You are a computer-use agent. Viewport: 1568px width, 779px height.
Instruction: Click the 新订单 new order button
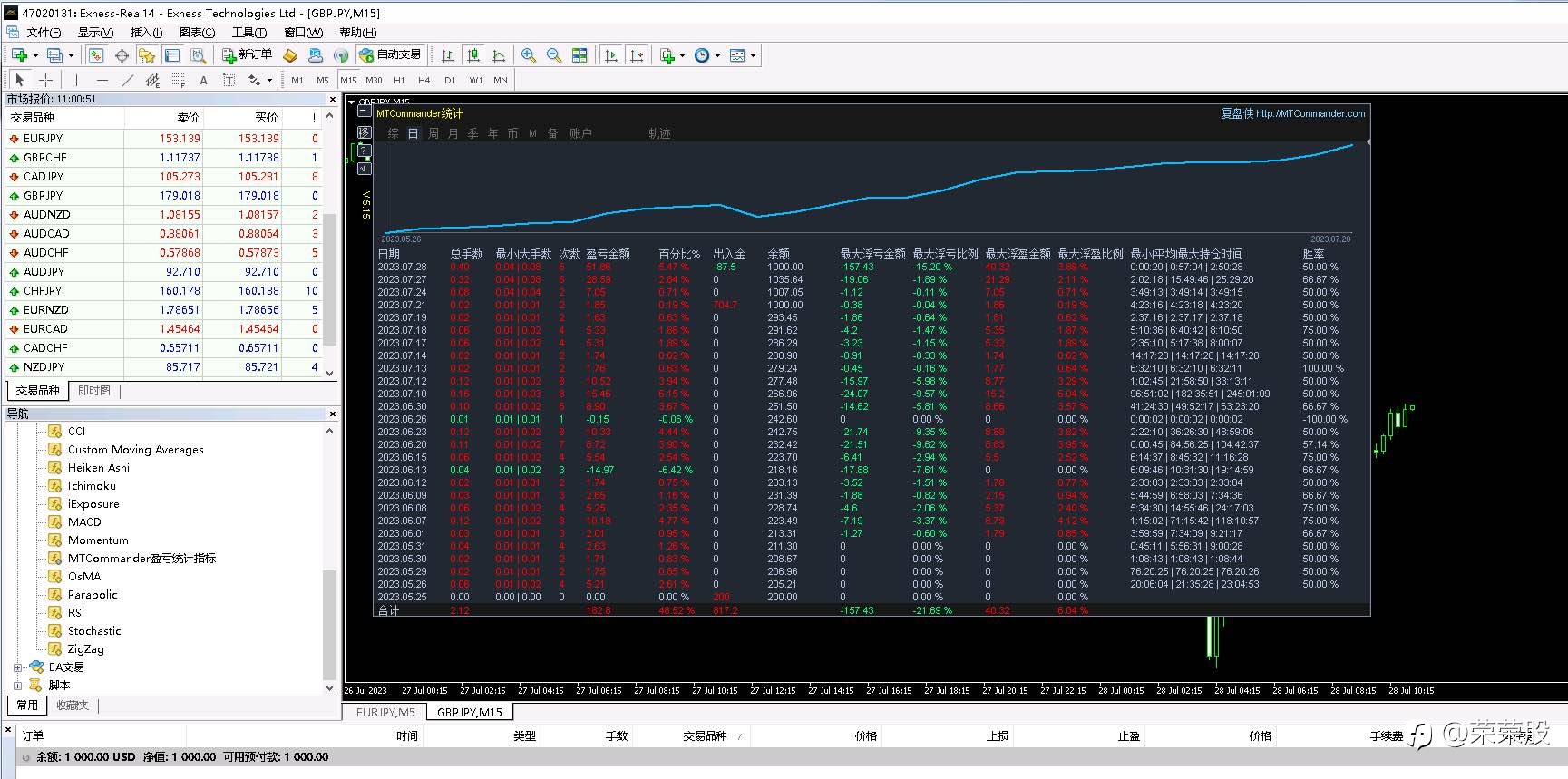point(247,55)
